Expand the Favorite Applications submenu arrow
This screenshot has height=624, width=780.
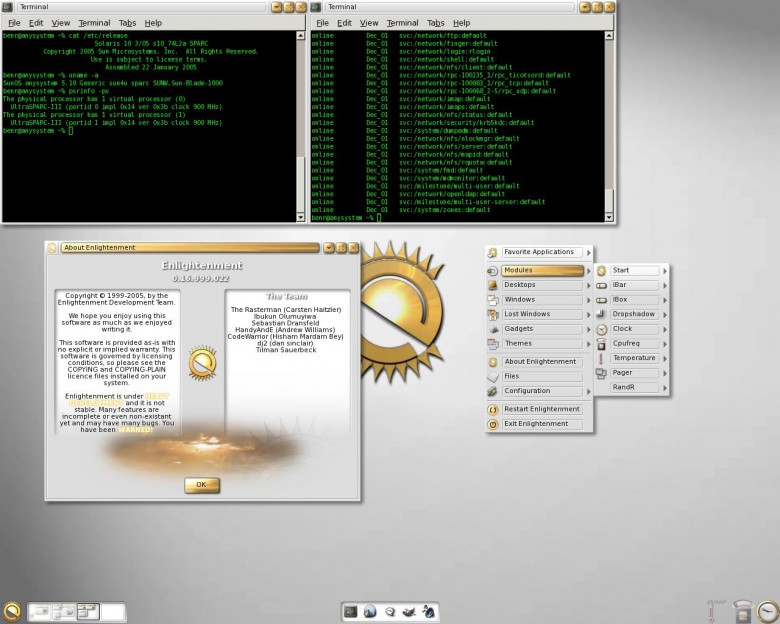(x=588, y=253)
